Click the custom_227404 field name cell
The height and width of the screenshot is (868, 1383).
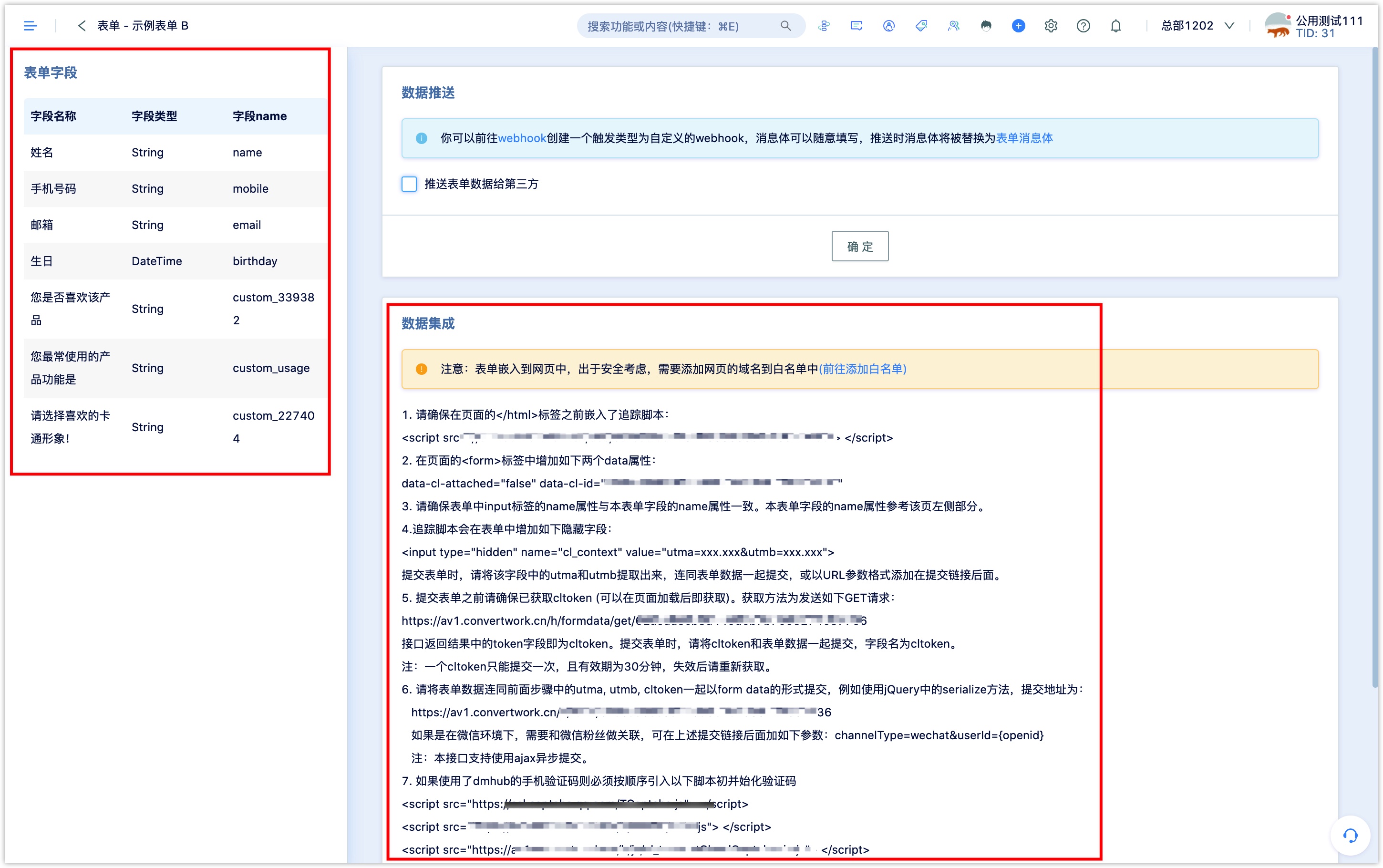pos(273,427)
